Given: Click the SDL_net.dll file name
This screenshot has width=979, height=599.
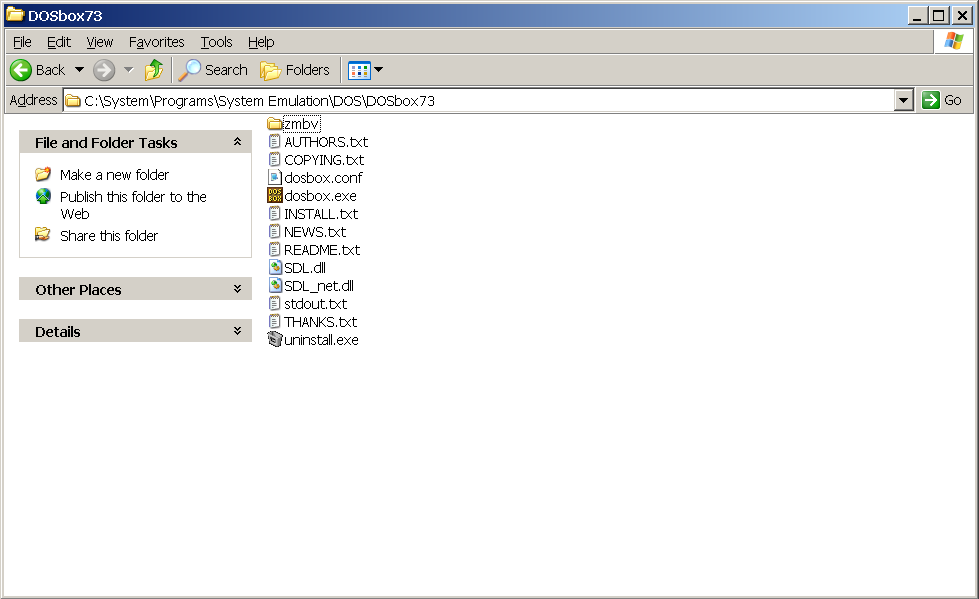Looking at the screenshot, I should tap(319, 286).
